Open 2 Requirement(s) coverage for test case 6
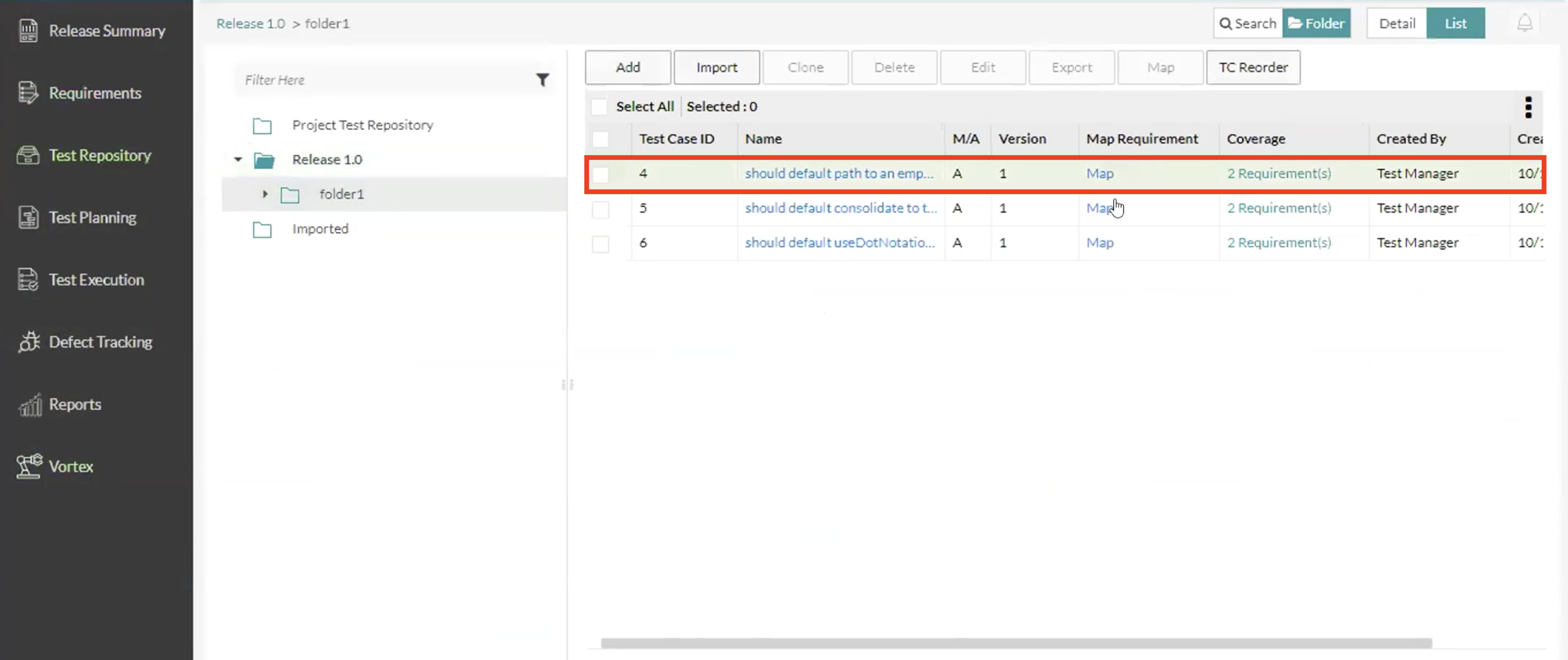Viewport: 1568px width, 660px height. point(1279,243)
